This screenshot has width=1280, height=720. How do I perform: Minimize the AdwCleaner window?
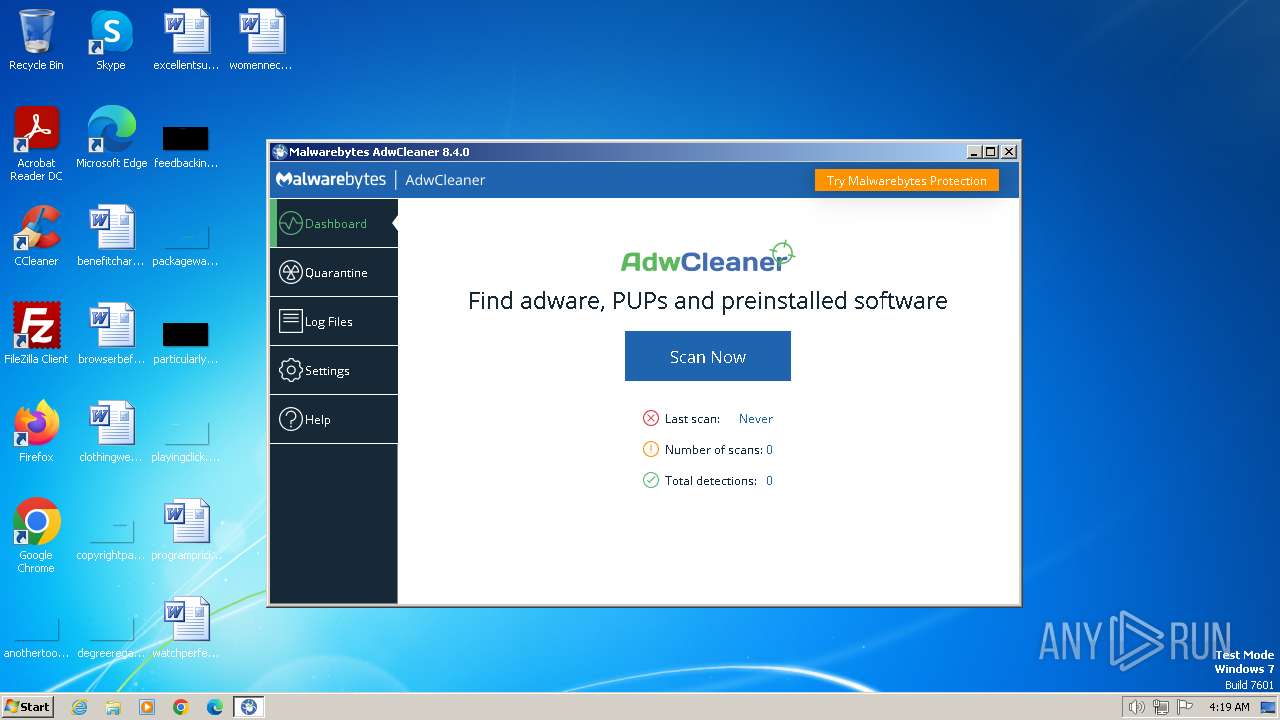coord(974,152)
